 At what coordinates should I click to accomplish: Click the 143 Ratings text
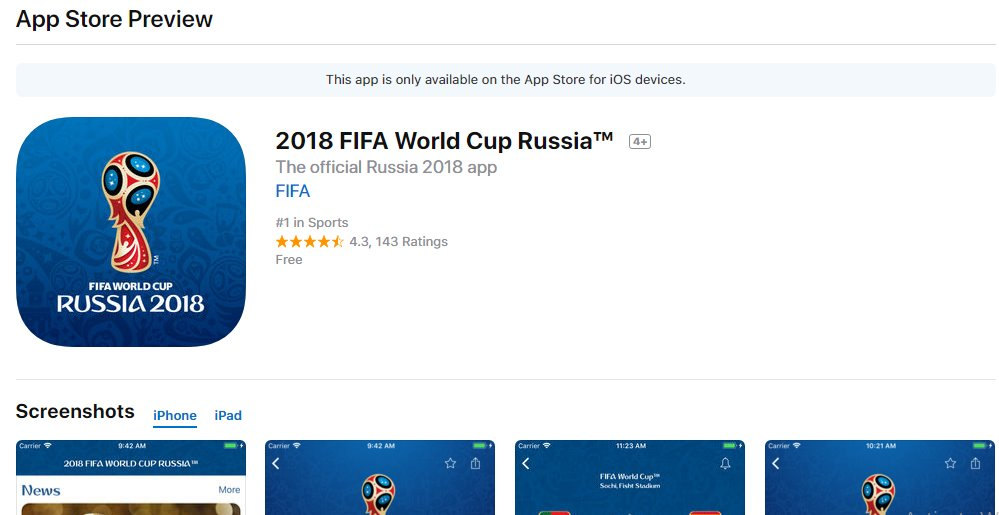[x=411, y=242]
